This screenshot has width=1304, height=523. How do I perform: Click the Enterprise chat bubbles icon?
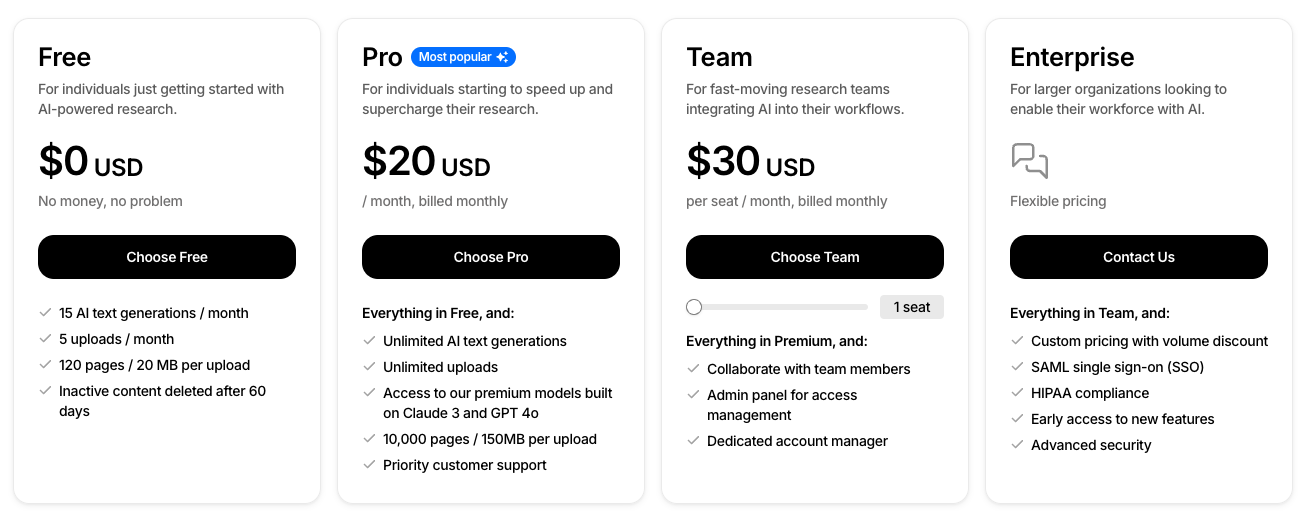tap(1029, 160)
